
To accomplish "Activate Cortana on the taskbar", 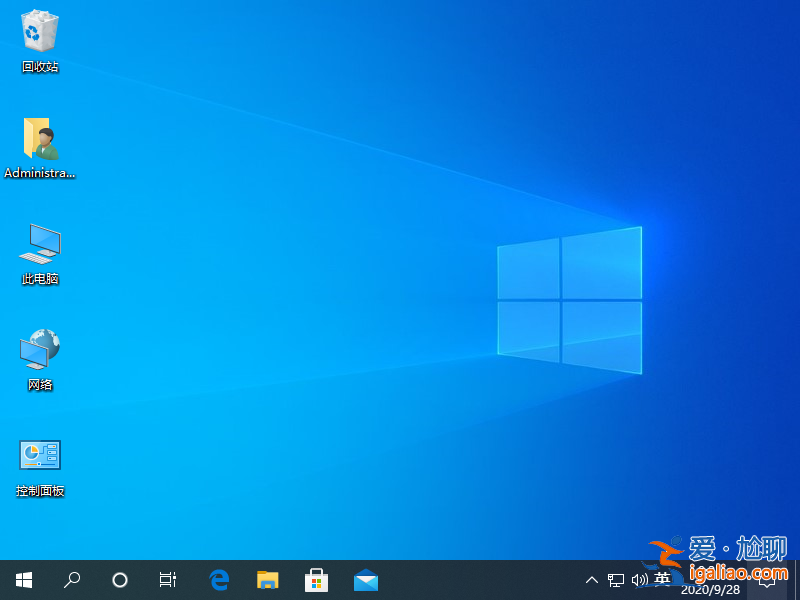I will [x=120, y=580].
